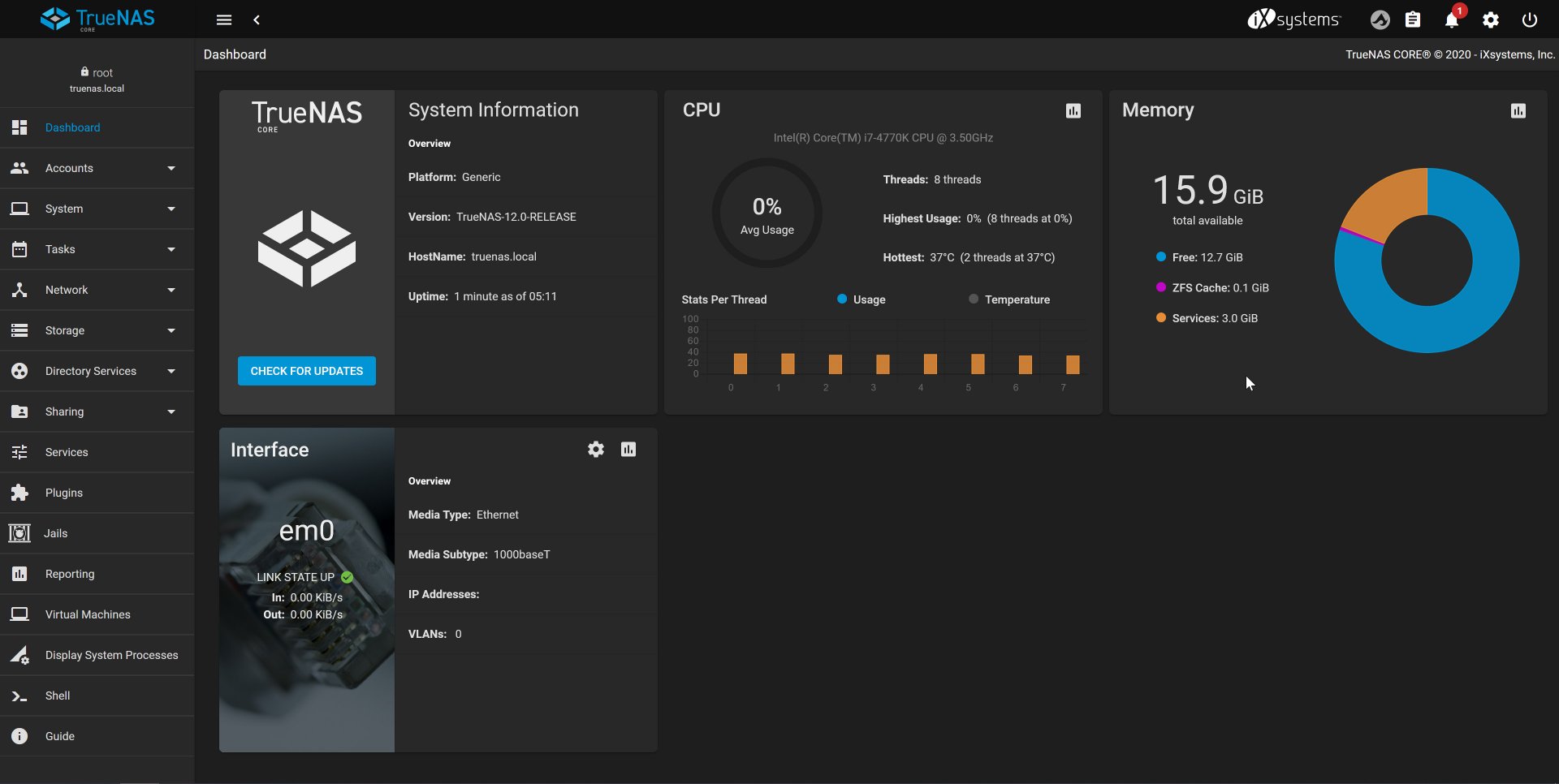Toggle the hamburger side menu icon

tap(224, 19)
